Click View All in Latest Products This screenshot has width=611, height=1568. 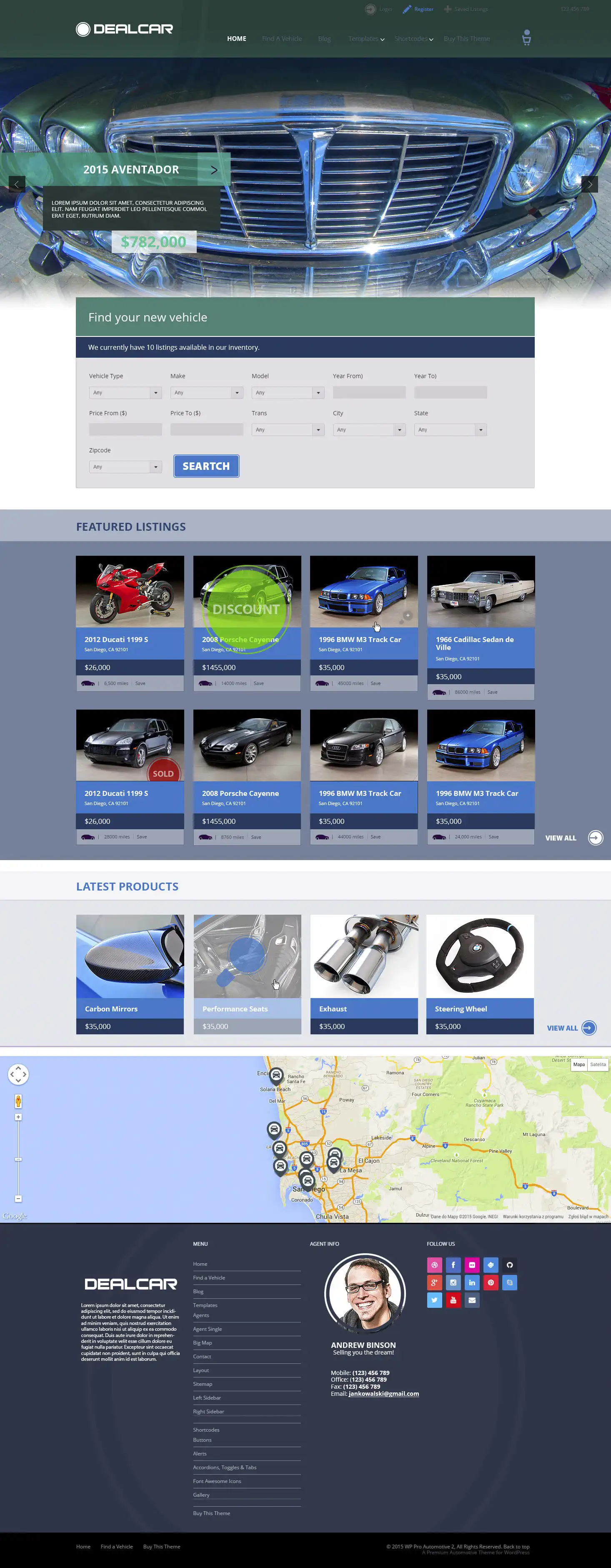point(571,1028)
